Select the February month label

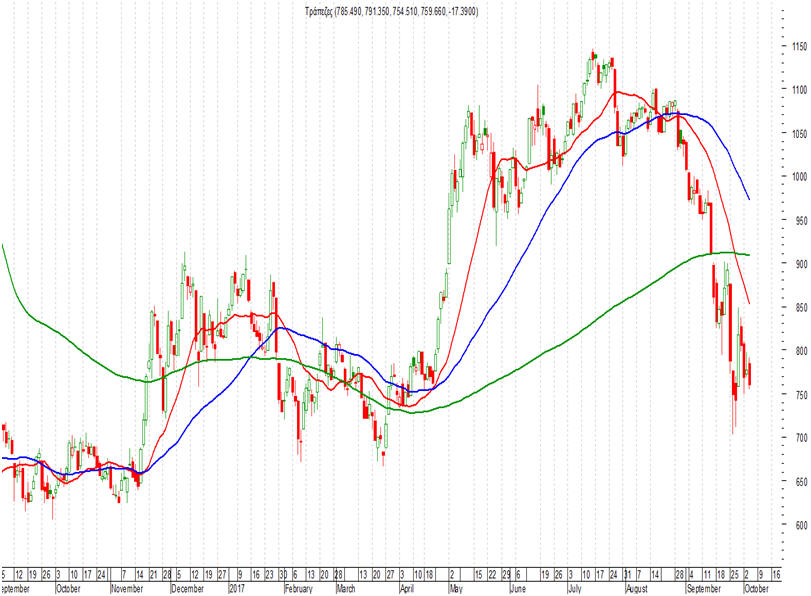click(x=299, y=589)
